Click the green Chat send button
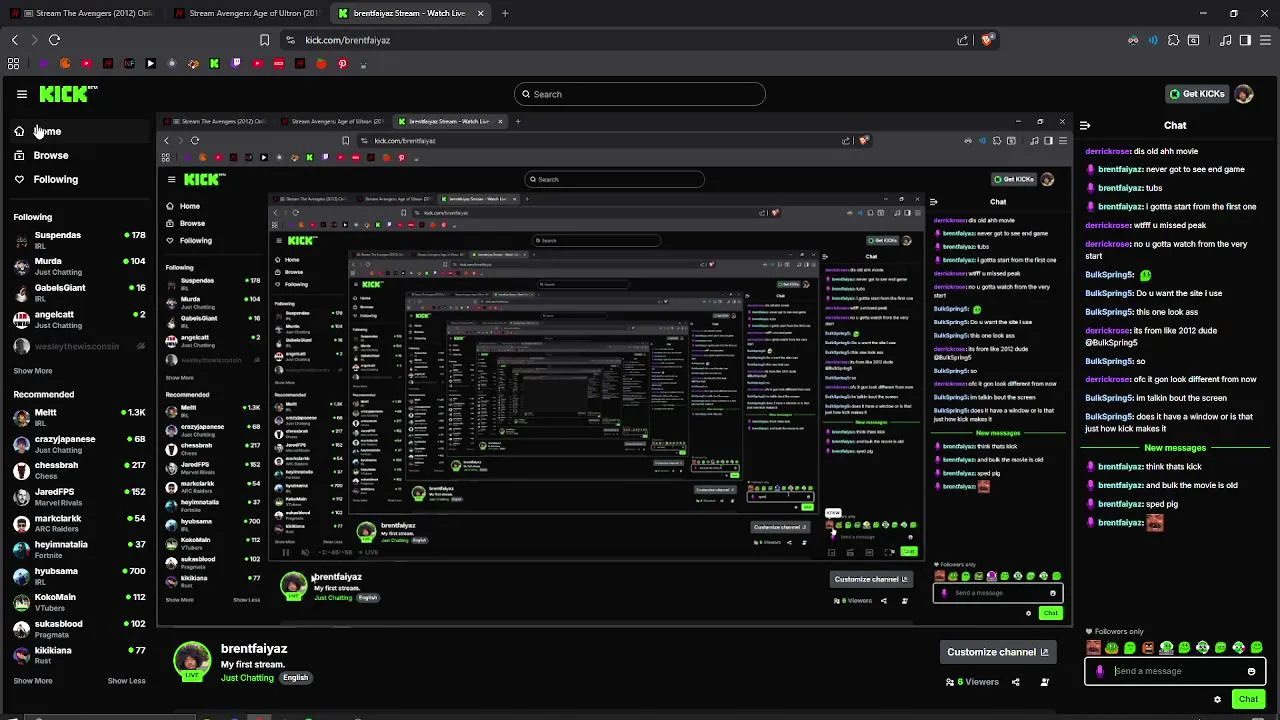Viewport: 1280px width, 720px height. tap(1248, 699)
